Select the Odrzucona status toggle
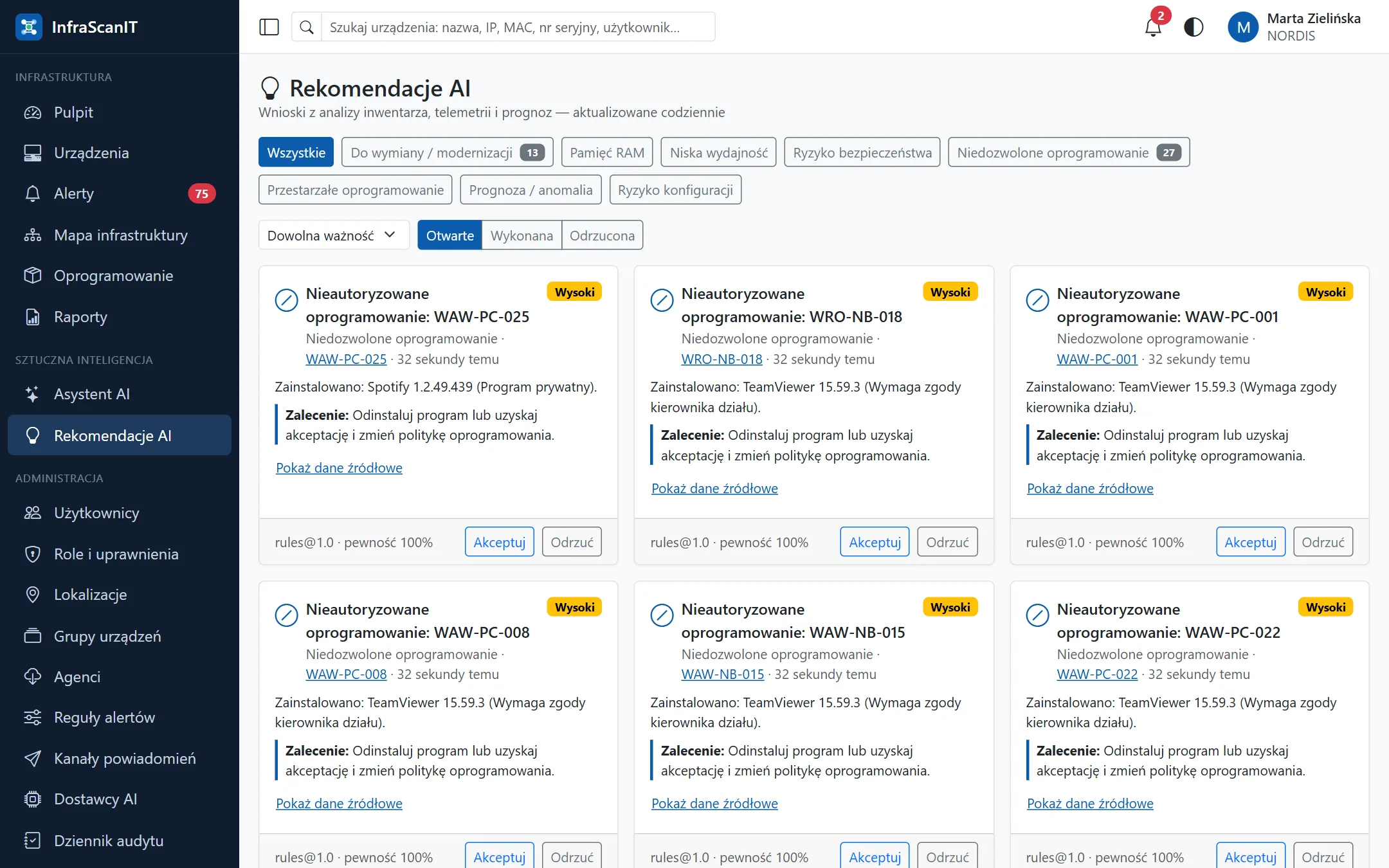Viewport: 1389px width, 868px height. tap(602, 235)
